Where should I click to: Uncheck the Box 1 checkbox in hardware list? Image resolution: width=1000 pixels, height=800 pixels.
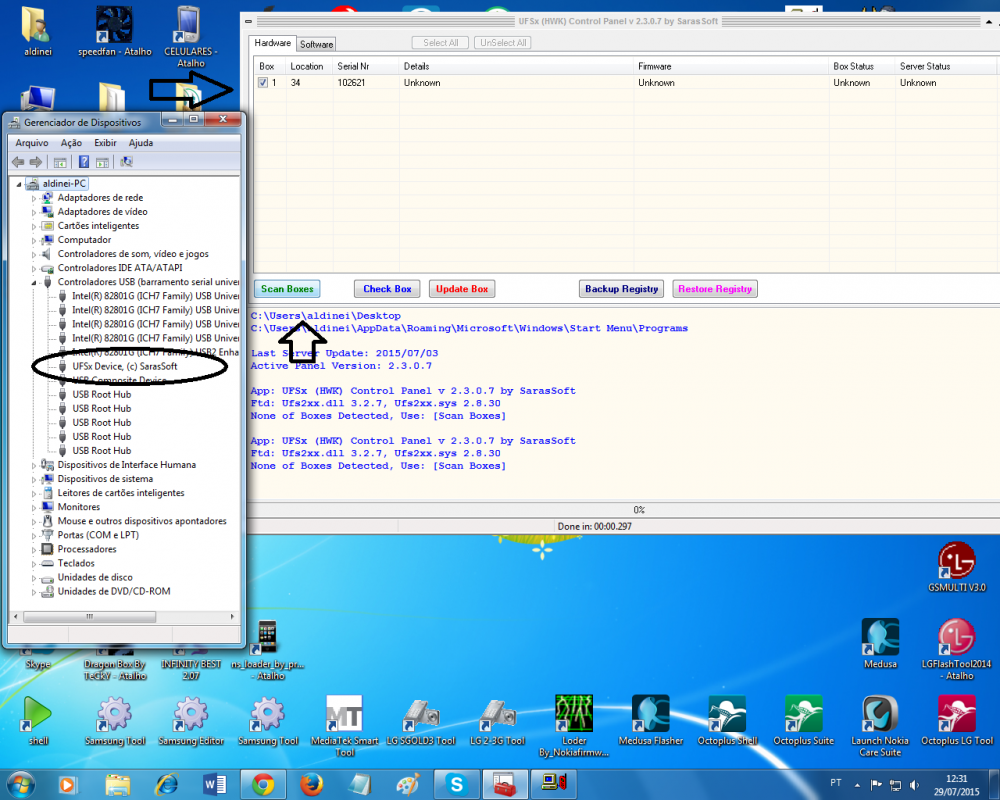(263, 82)
